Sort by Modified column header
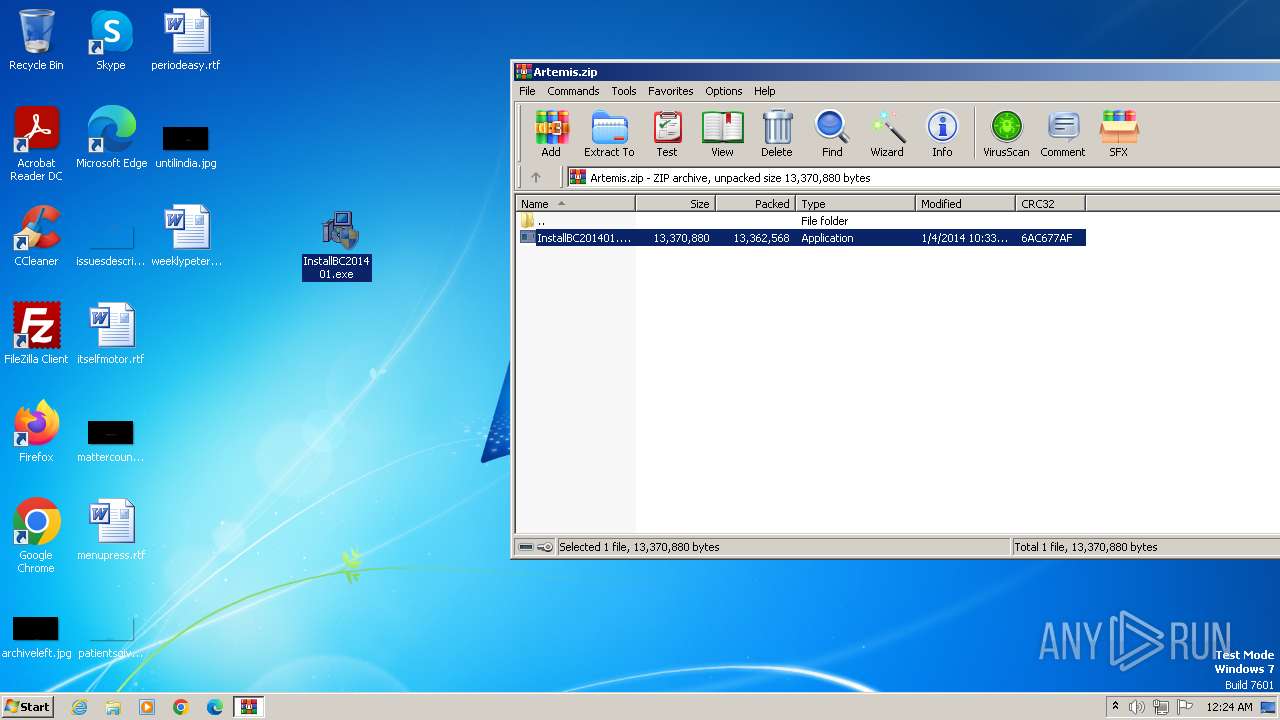The width and height of the screenshot is (1280, 720). tap(965, 204)
